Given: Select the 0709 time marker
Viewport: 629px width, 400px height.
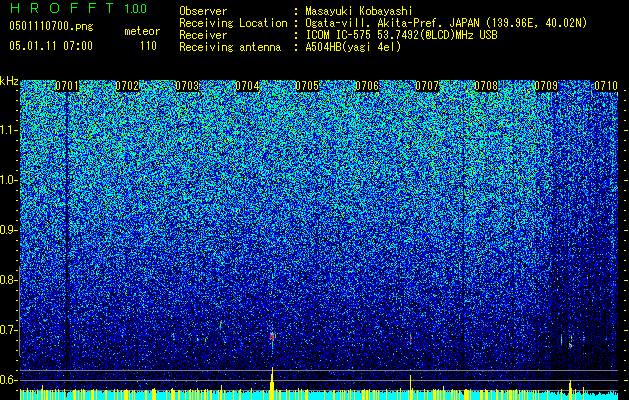Looking at the screenshot, I should [x=546, y=86].
